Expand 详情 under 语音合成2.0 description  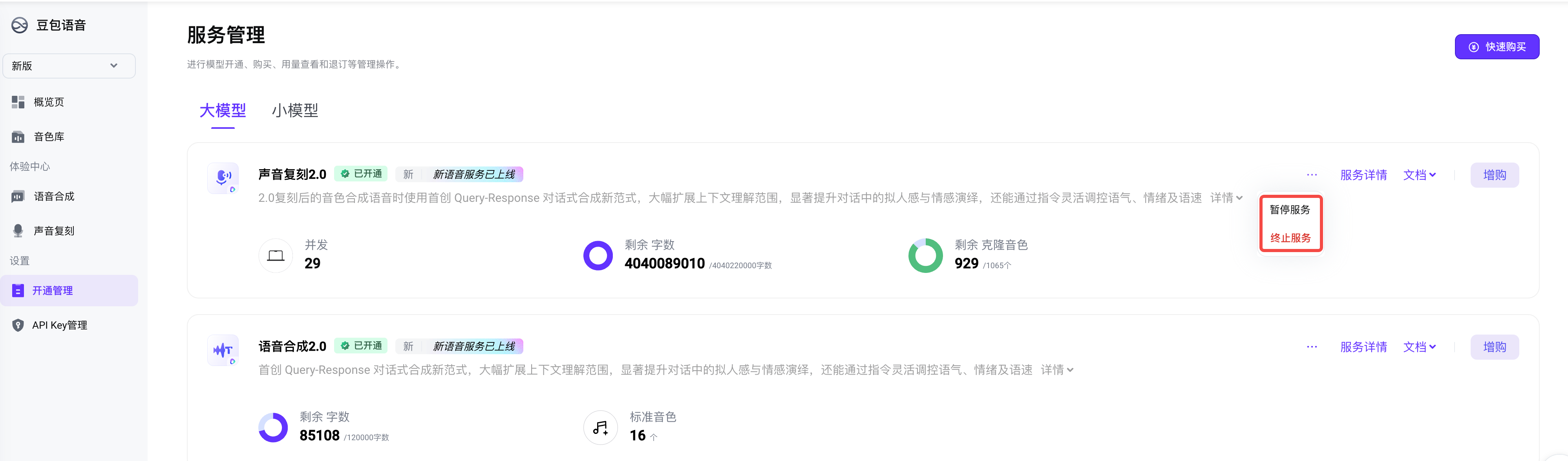pos(1057,370)
